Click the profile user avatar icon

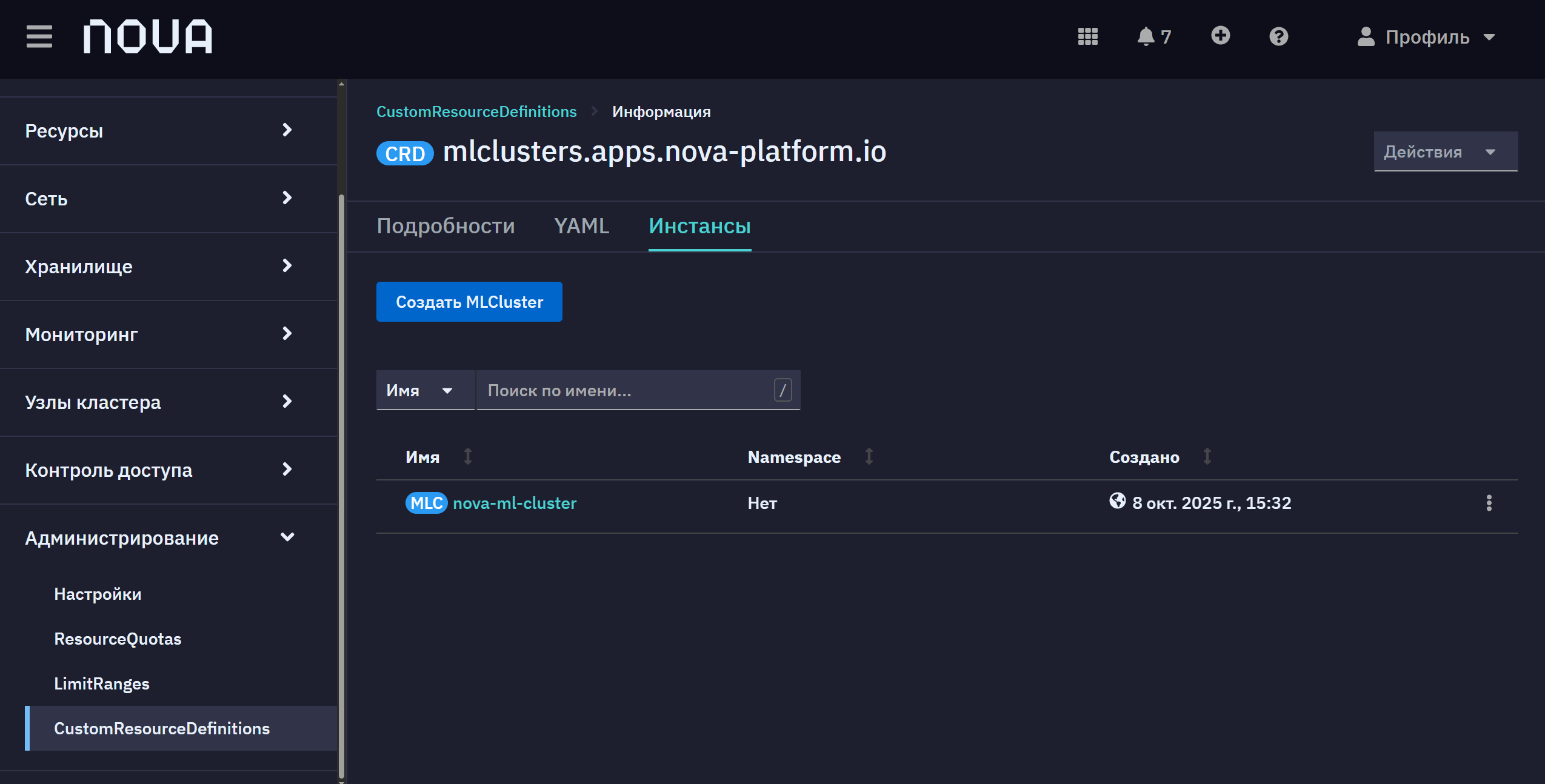point(1365,36)
